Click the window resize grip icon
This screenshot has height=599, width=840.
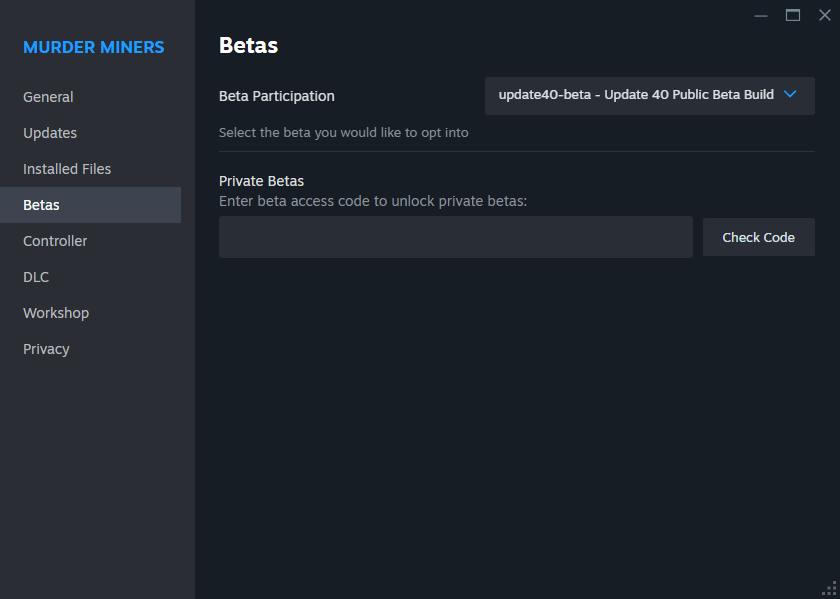tap(829, 588)
